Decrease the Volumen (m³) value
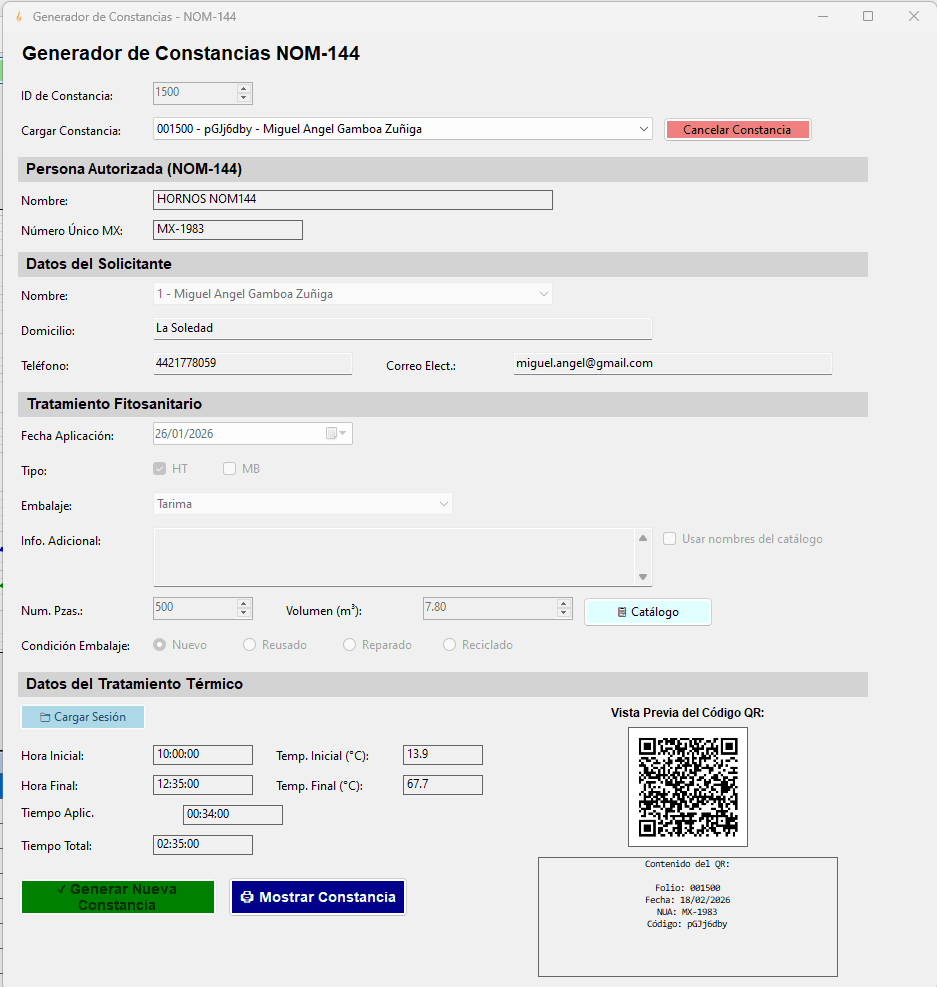 point(564,612)
